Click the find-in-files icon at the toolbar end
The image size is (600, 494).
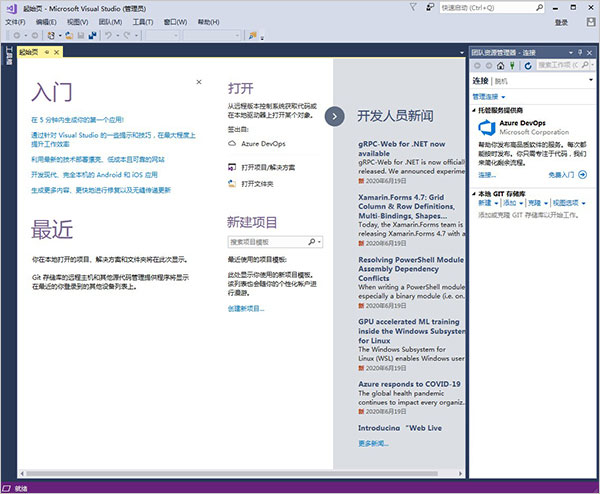(253, 36)
